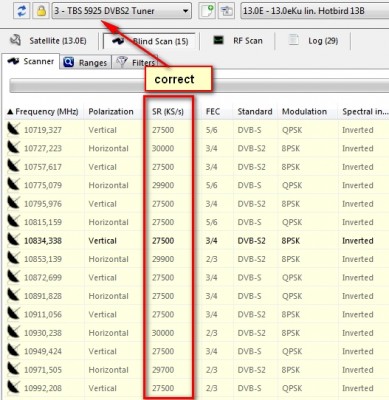This screenshot has width=389, height=400.
Task: Click the refresh tuner arrows icon
Action: (x=22, y=11)
